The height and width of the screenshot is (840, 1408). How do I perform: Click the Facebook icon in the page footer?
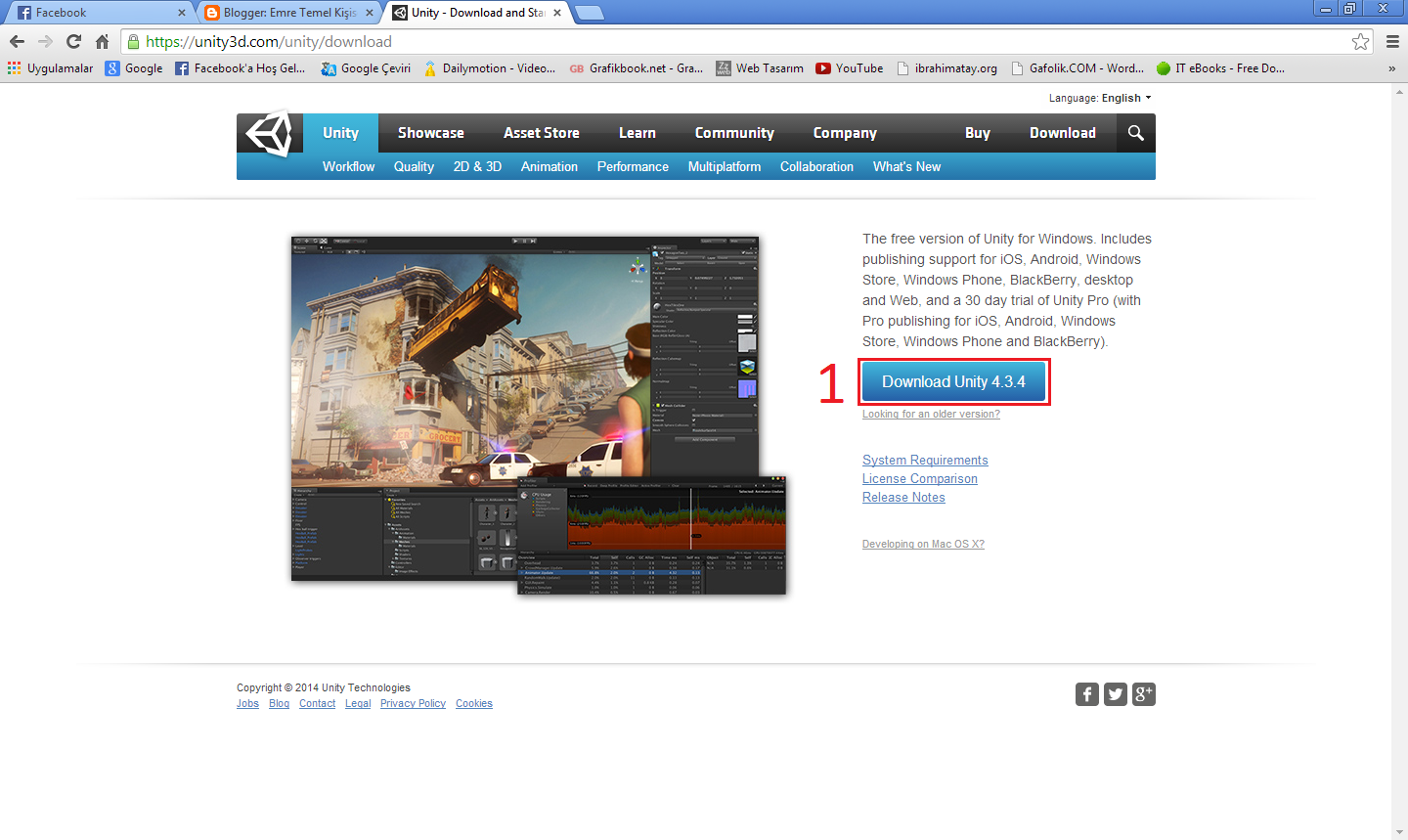1087,694
